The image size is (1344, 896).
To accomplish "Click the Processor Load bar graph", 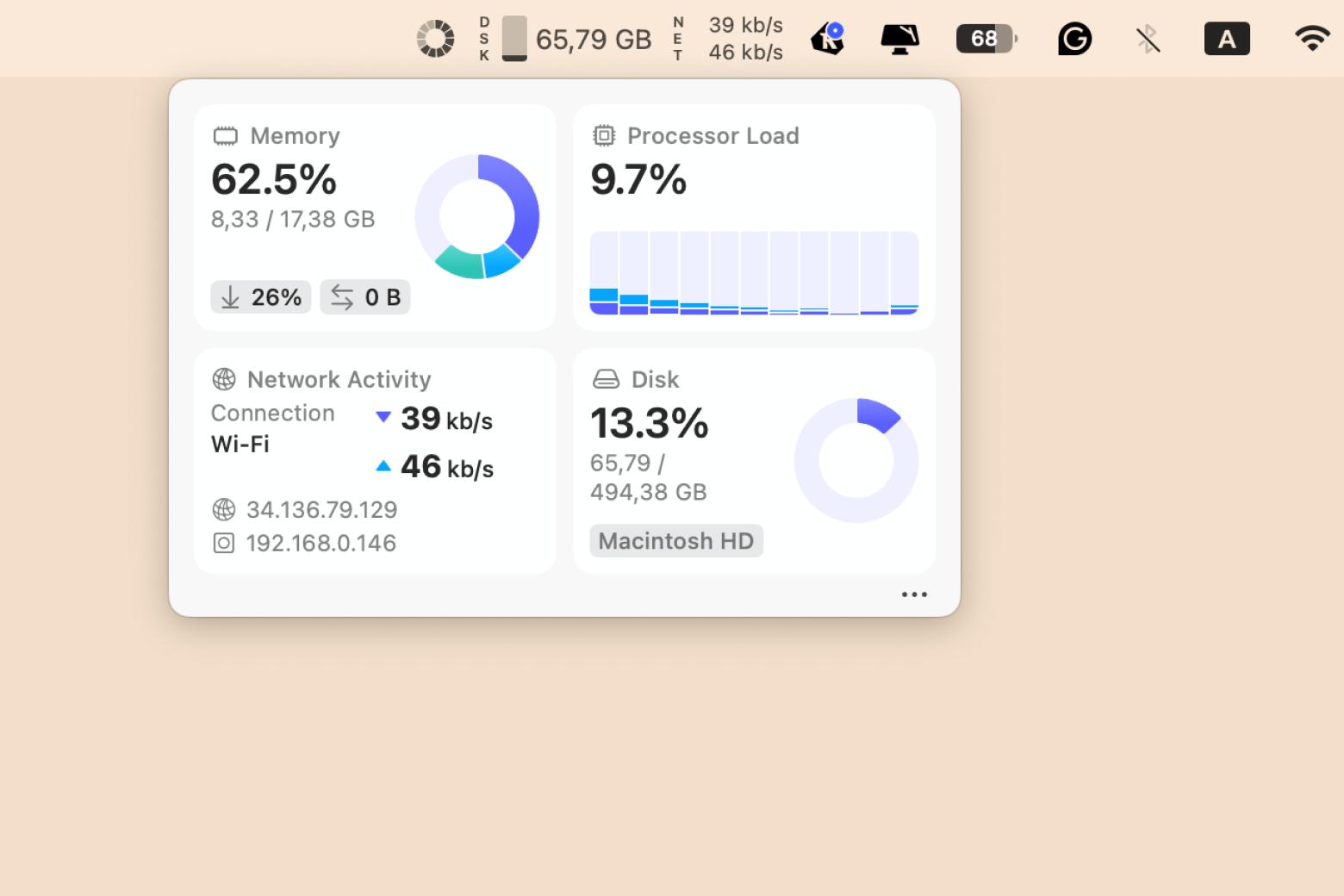I will (754, 273).
